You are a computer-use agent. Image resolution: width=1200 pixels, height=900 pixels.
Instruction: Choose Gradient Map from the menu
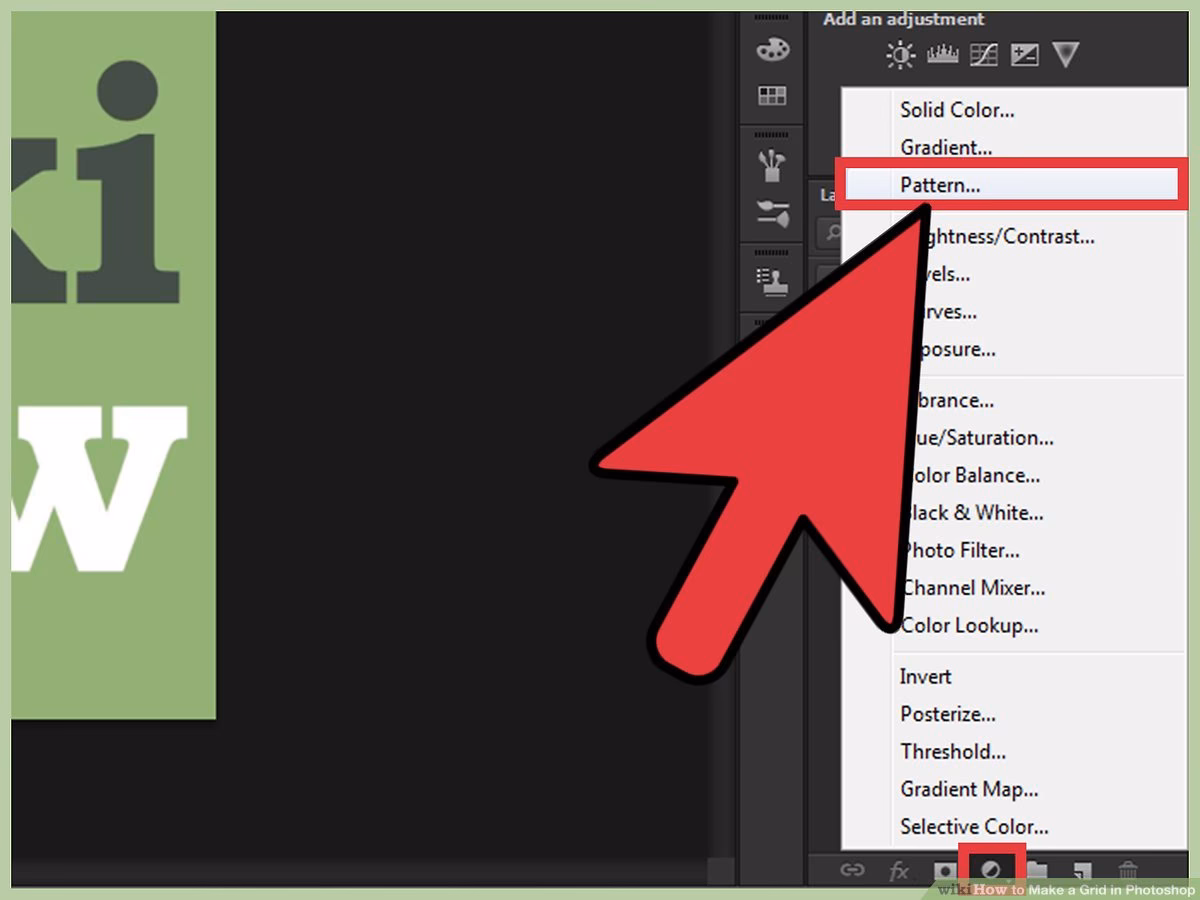[x=970, y=789]
